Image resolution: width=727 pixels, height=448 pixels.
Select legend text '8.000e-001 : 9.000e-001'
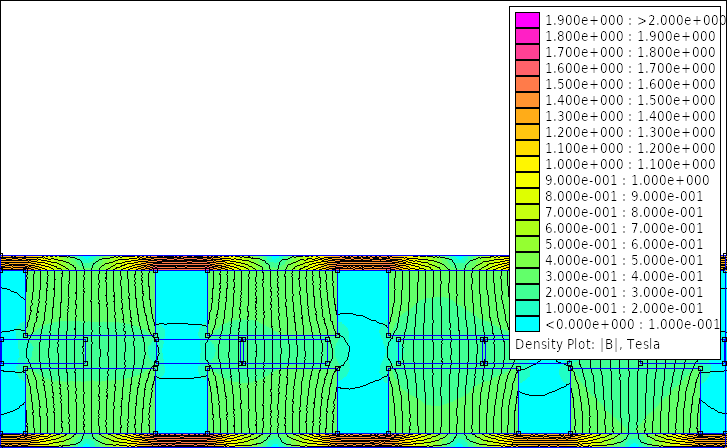624,196
